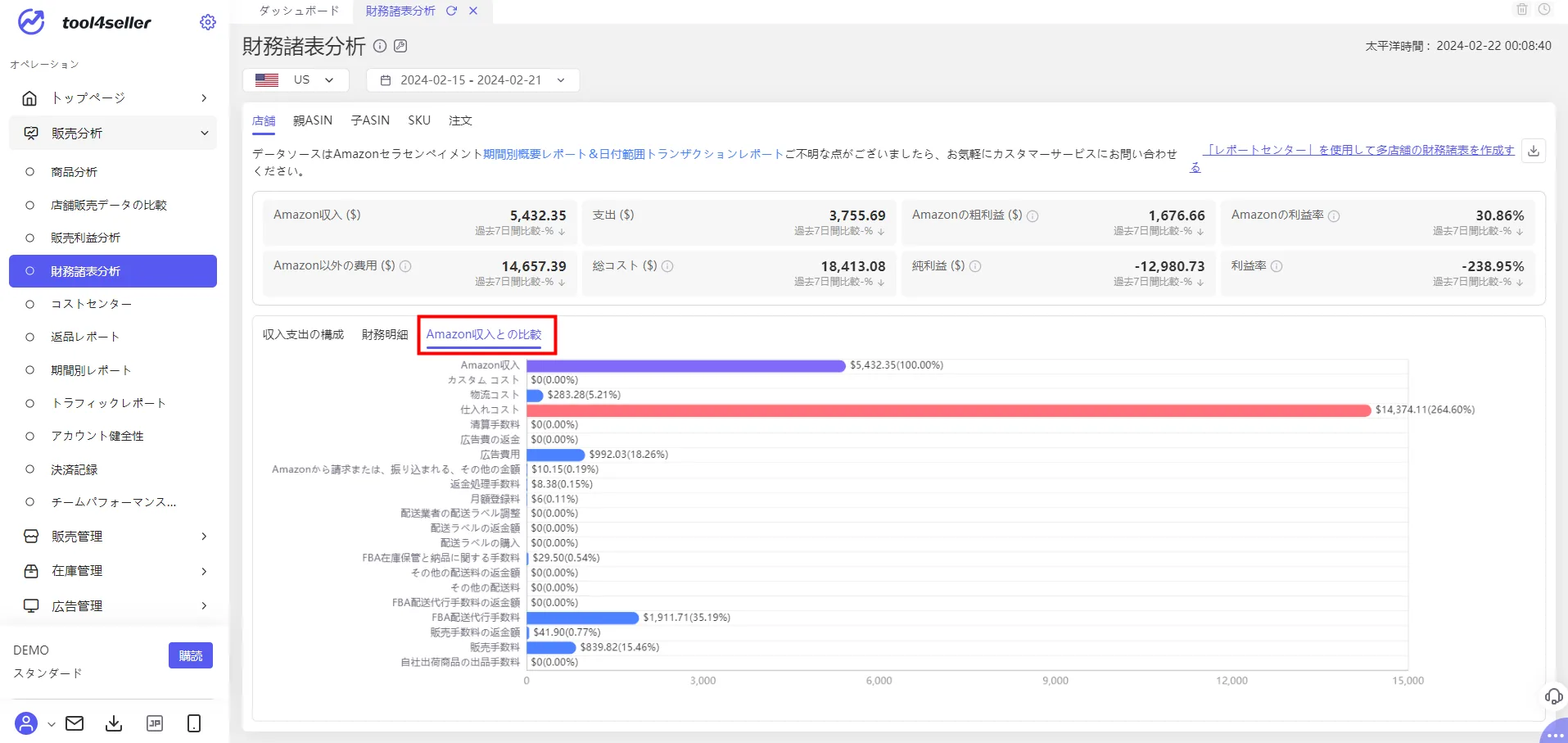Open 期間別概要レポート＆日付範囲トランザクションレポート link
Image resolution: width=1568 pixels, height=743 pixels.
(634, 154)
